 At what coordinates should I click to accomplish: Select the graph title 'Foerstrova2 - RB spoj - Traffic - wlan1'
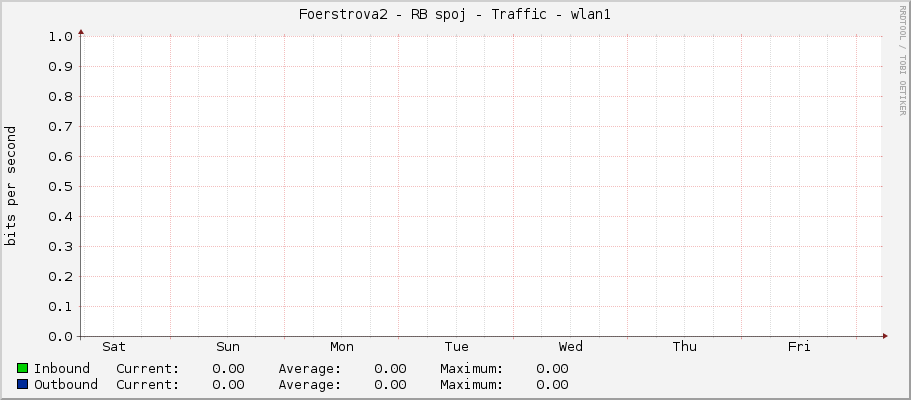click(x=455, y=15)
